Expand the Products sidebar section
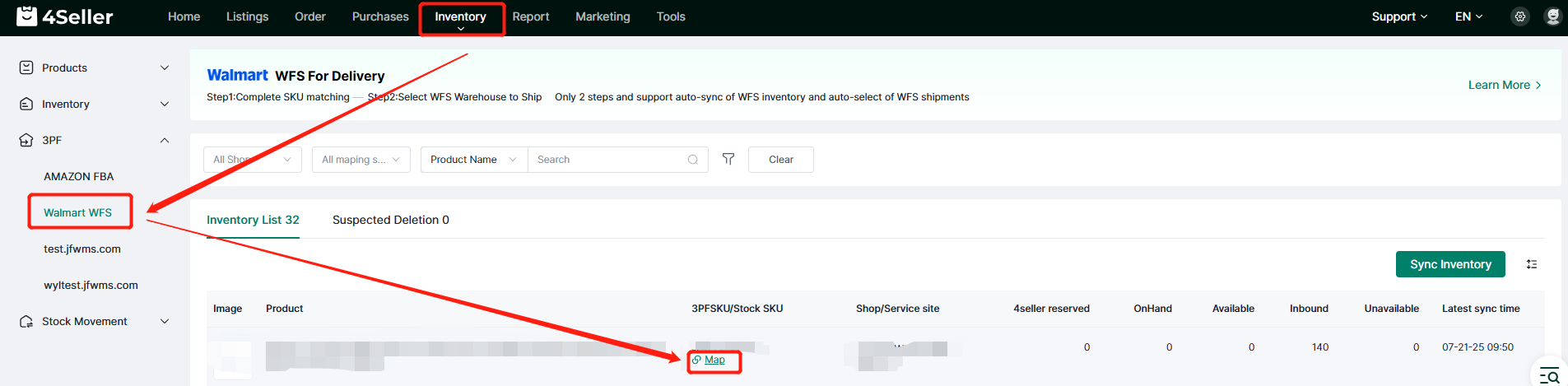Viewport: 1568px width, 386px height. coord(165,67)
